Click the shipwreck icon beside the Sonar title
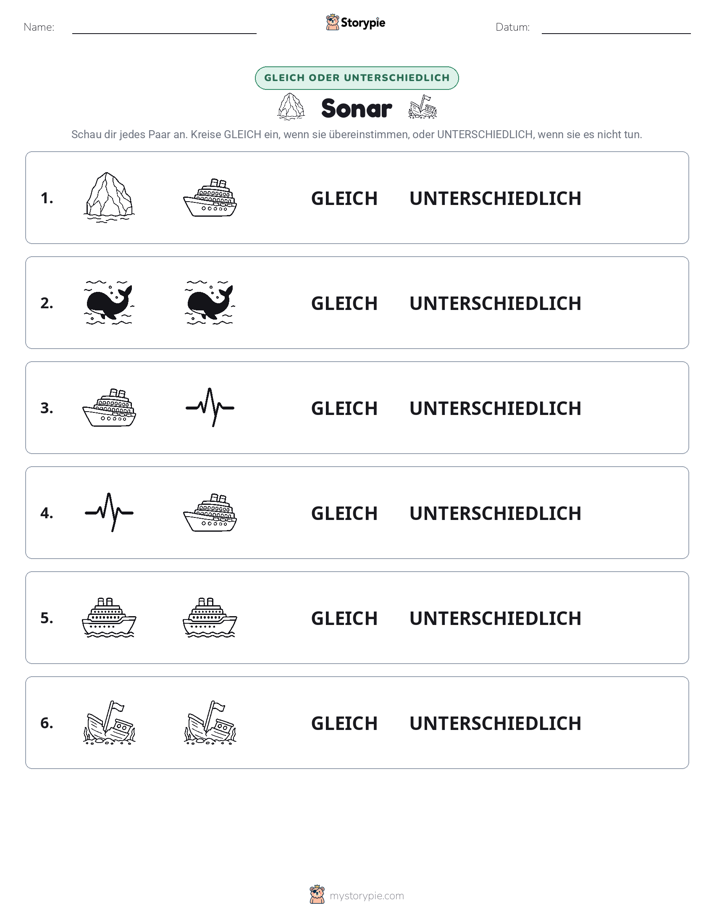This screenshot has height=924, width=714. click(x=422, y=107)
